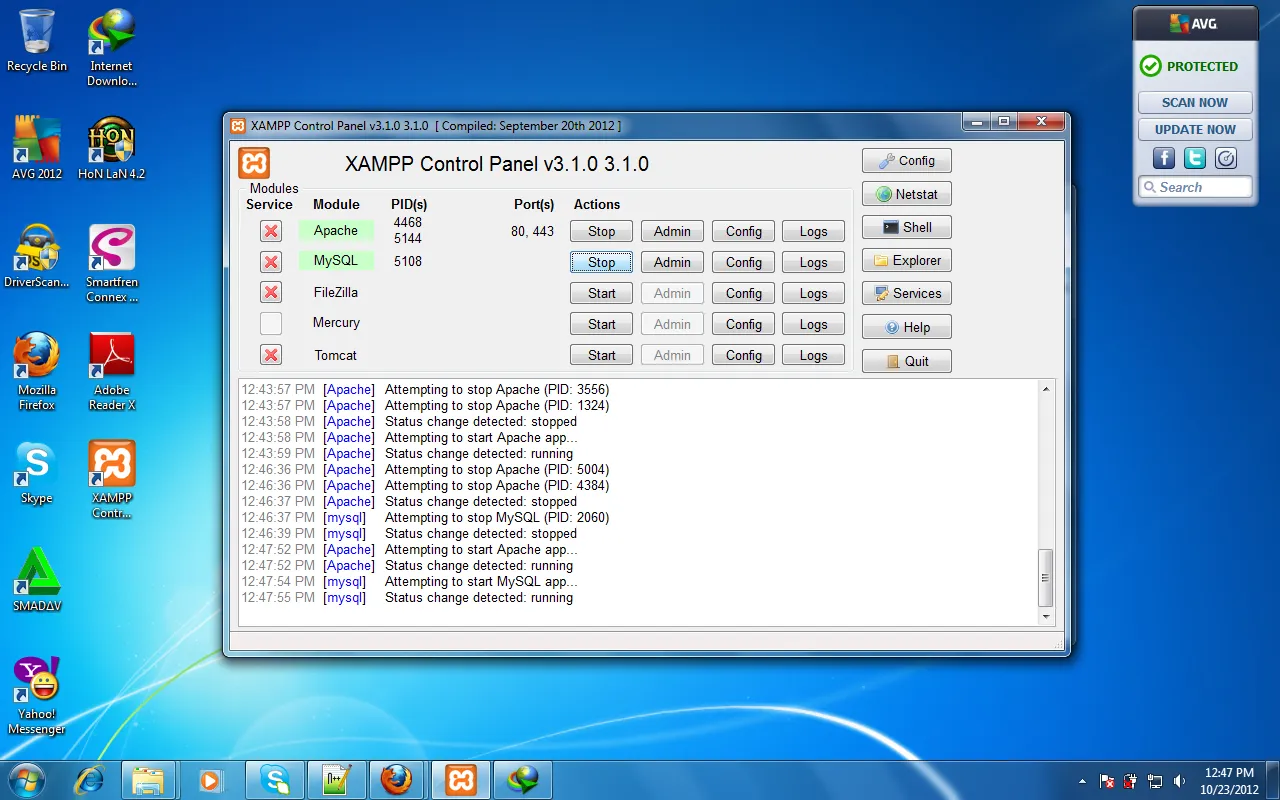View MySQL Logs
The width and height of the screenshot is (1280, 800).
coord(813,262)
